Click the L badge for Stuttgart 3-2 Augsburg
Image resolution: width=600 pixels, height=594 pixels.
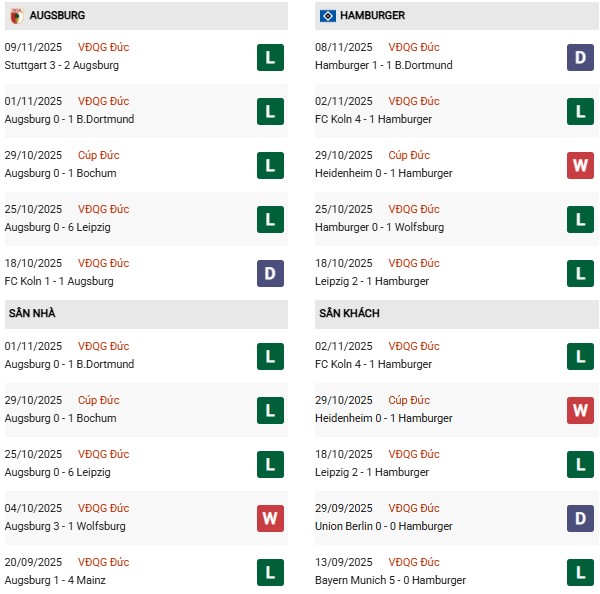[x=269, y=57]
